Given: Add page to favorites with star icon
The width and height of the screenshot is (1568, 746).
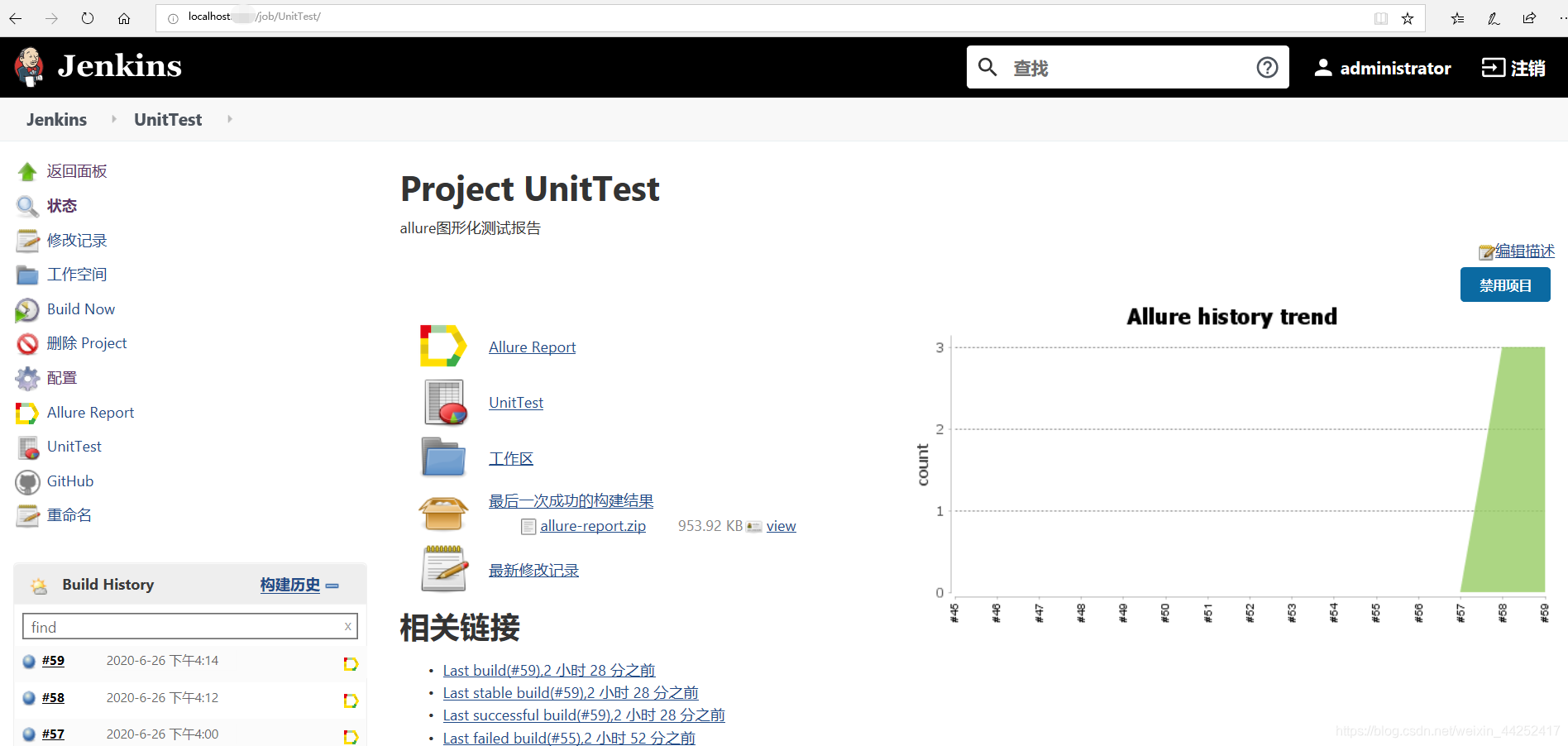Looking at the screenshot, I should (x=1408, y=18).
